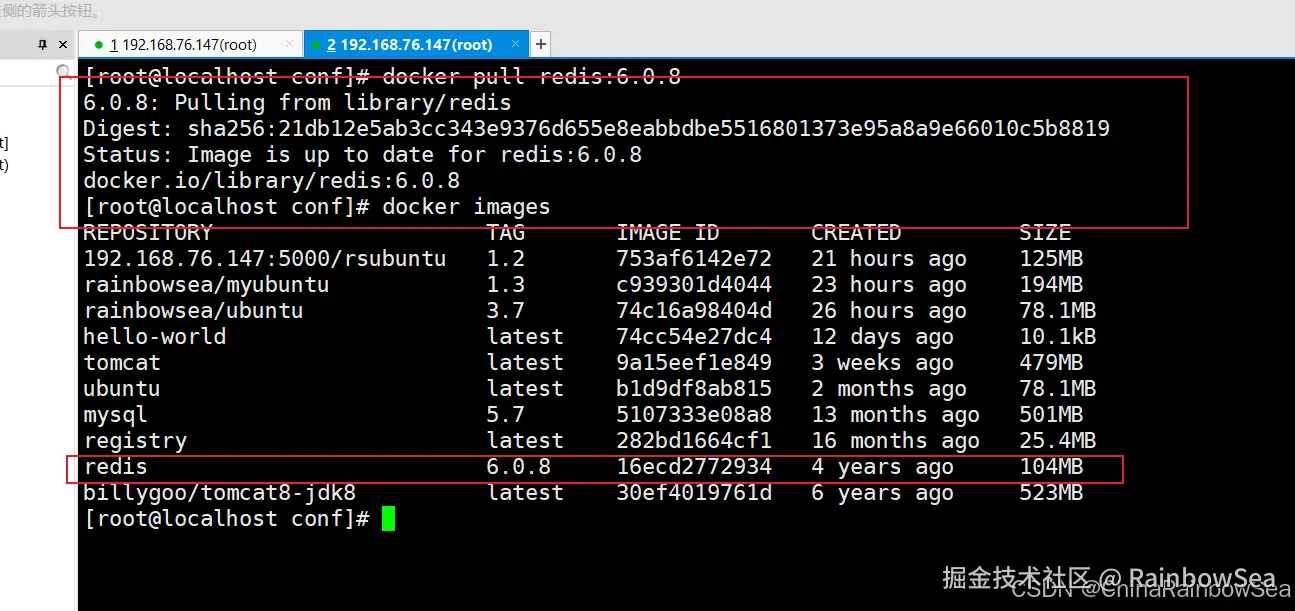Click image ID '5107333e08a8'
The width and height of the screenshot is (1295, 611).
point(694,414)
